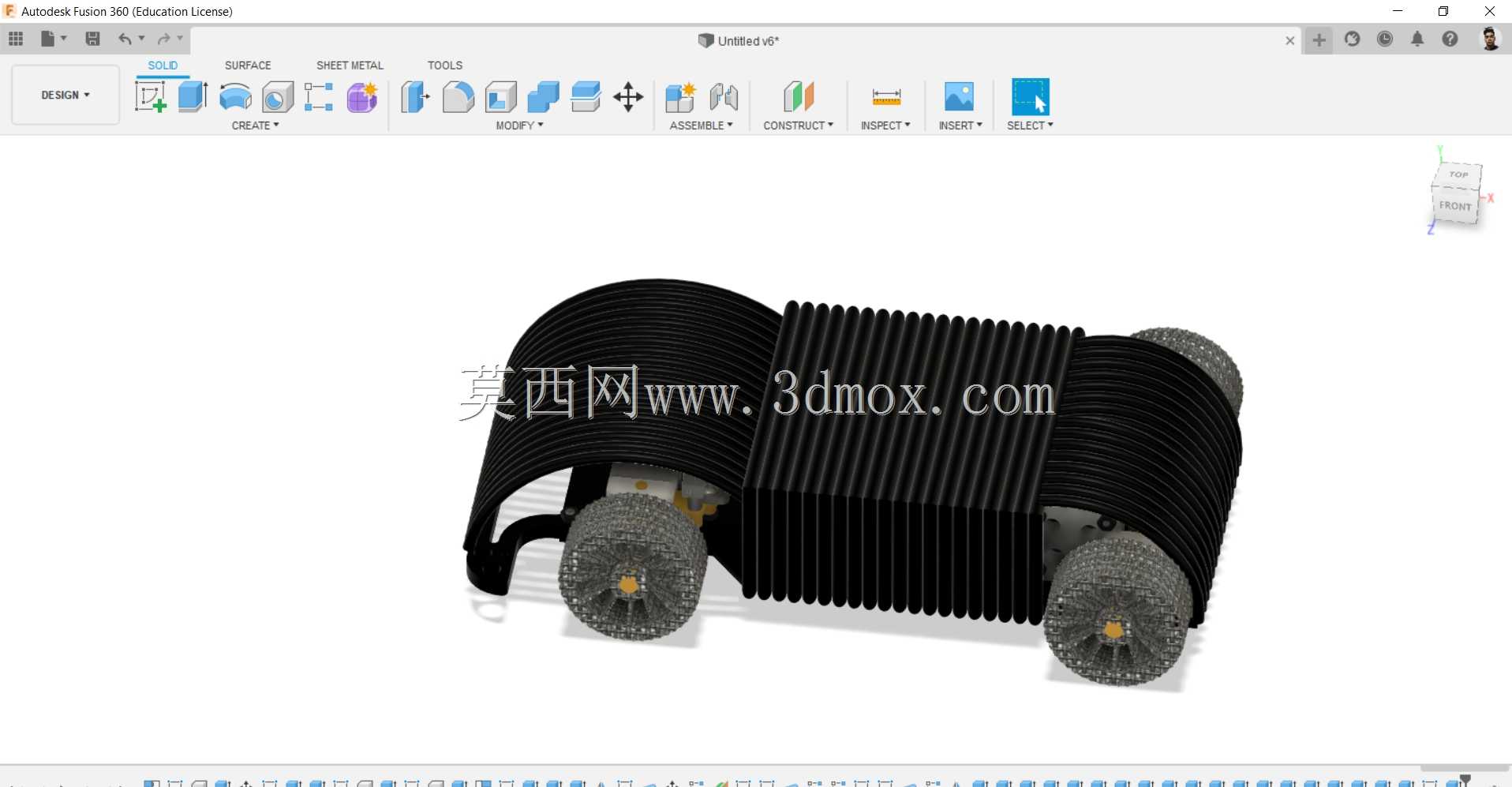Select the Combine tool
The image size is (1512, 787).
tap(543, 97)
